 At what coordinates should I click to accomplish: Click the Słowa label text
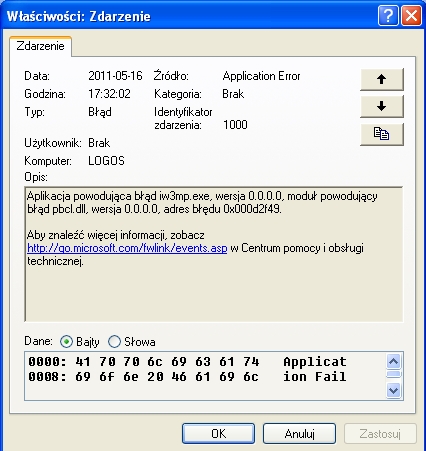(x=140, y=342)
